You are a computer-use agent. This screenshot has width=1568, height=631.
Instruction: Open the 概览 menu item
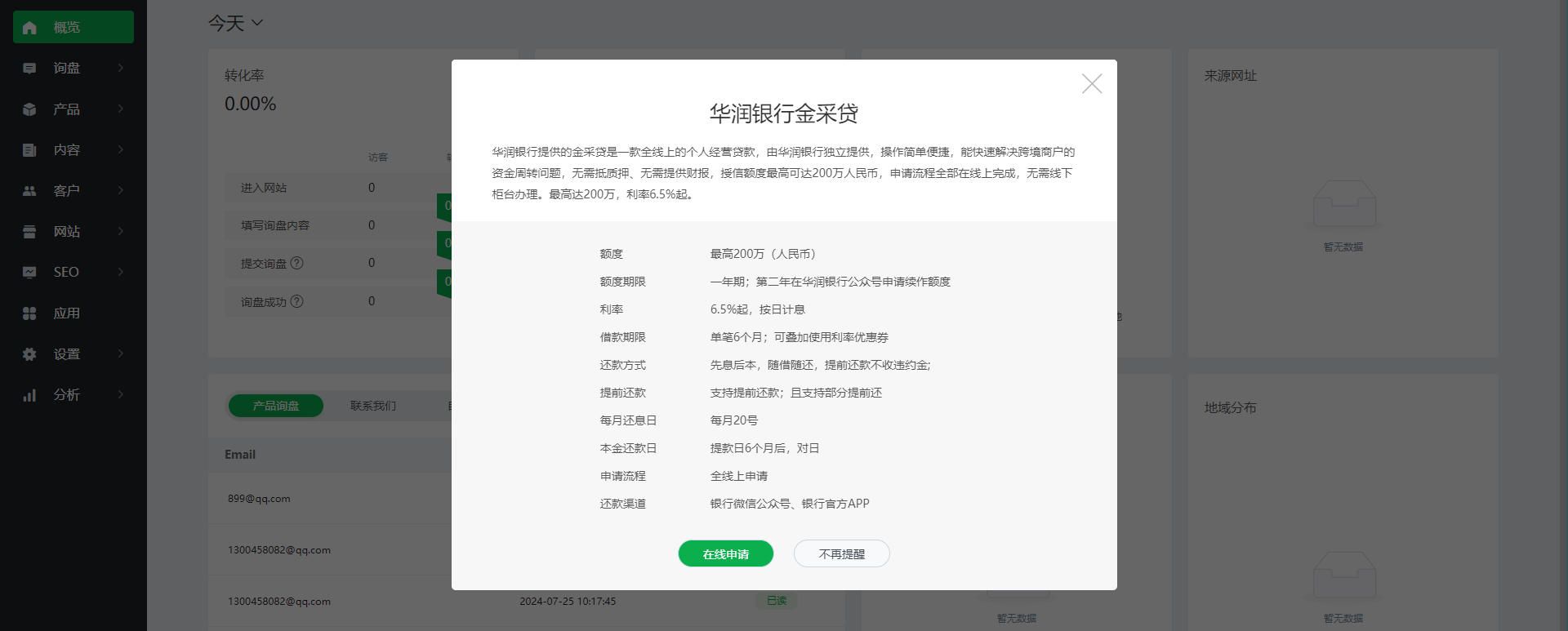pyautogui.click(x=73, y=27)
